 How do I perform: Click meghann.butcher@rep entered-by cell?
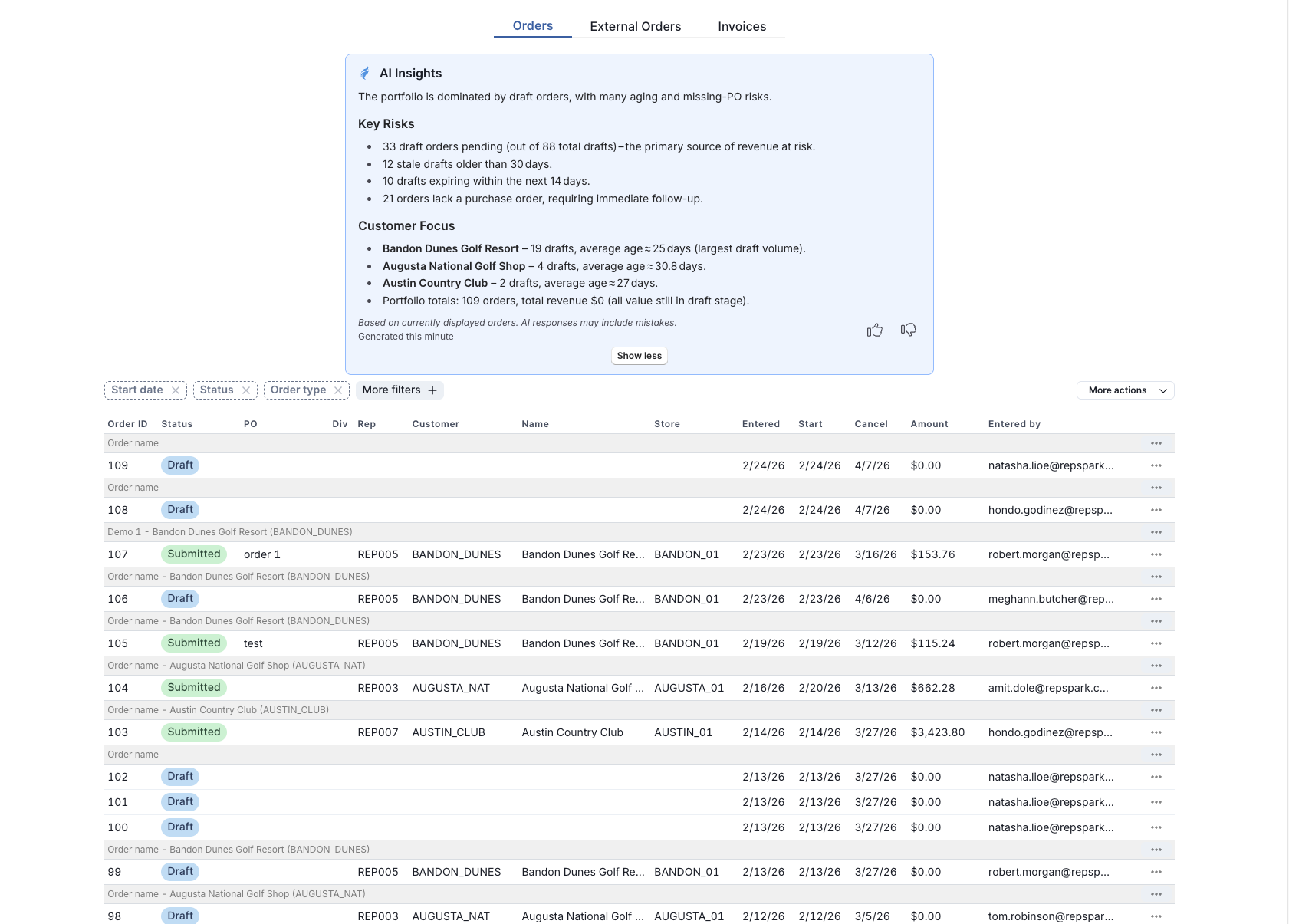1051,599
